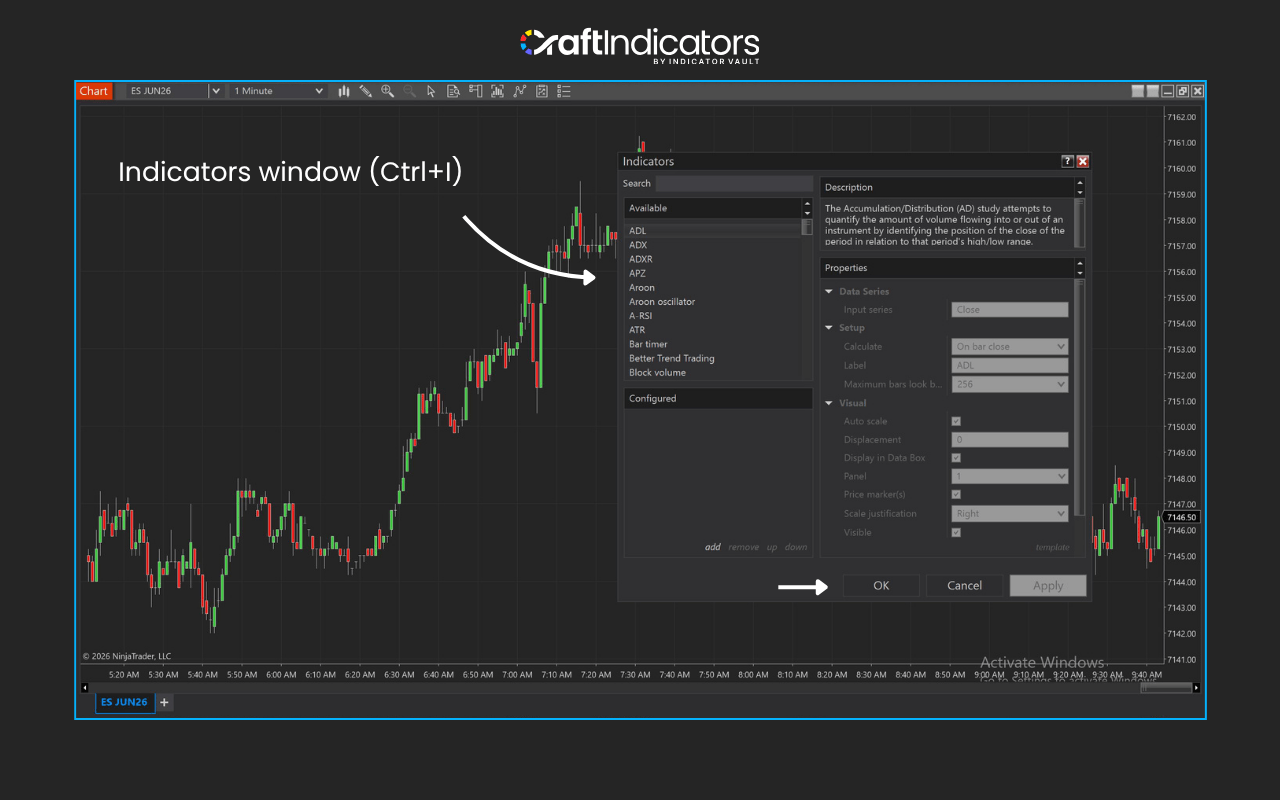Click the chart scroll-left arrow

84,687
